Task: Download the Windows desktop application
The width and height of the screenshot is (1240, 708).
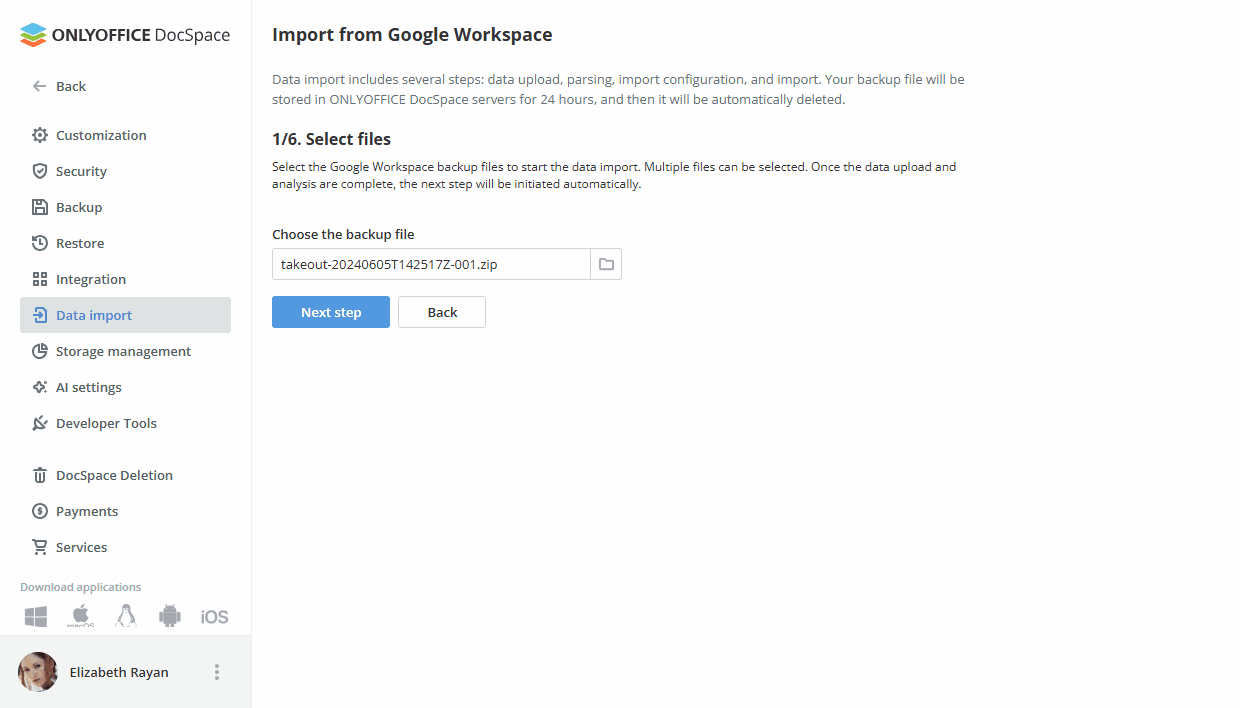Action: tap(35, 616)
